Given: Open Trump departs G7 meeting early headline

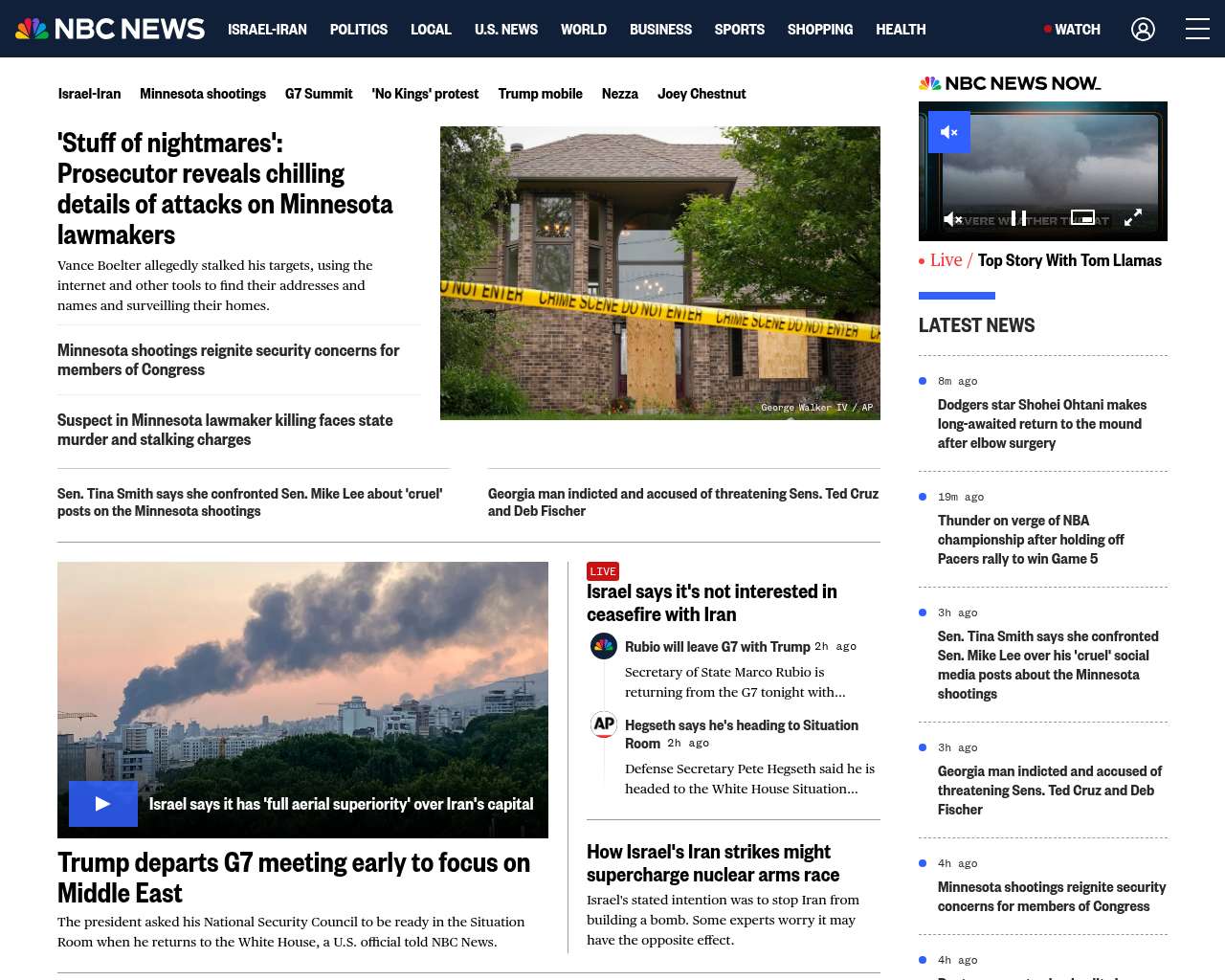Looking at the screenshot, I should [294, 878].
